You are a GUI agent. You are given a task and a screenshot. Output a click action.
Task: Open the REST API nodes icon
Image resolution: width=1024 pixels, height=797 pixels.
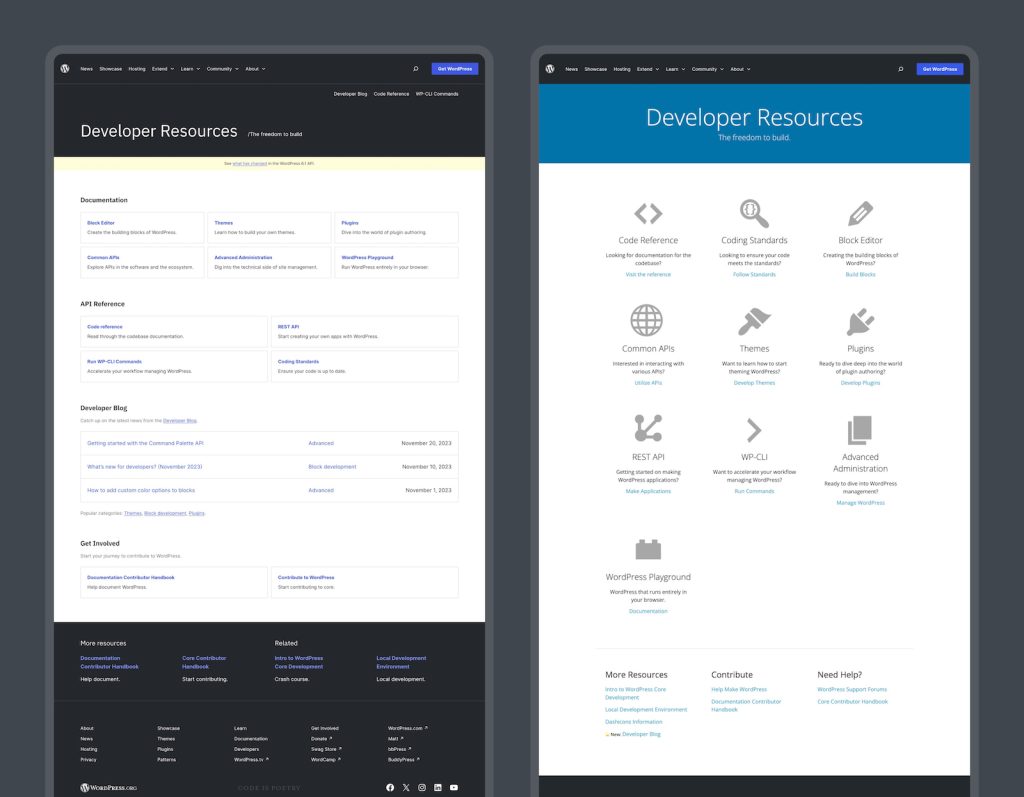(648, 429)
